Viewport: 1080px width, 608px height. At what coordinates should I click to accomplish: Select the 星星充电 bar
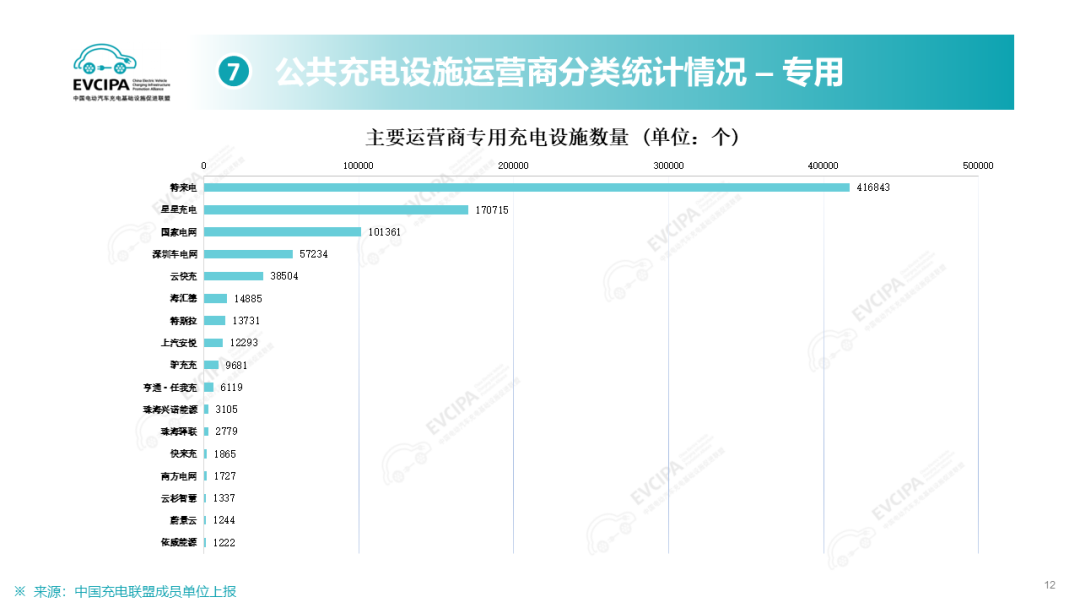click(x=336, y=210)
